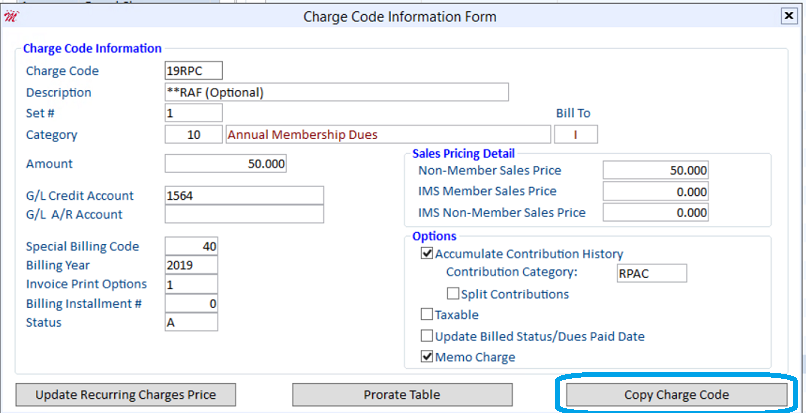Toggle Accumulate Contribution History checkbox

tap(427, 254)
